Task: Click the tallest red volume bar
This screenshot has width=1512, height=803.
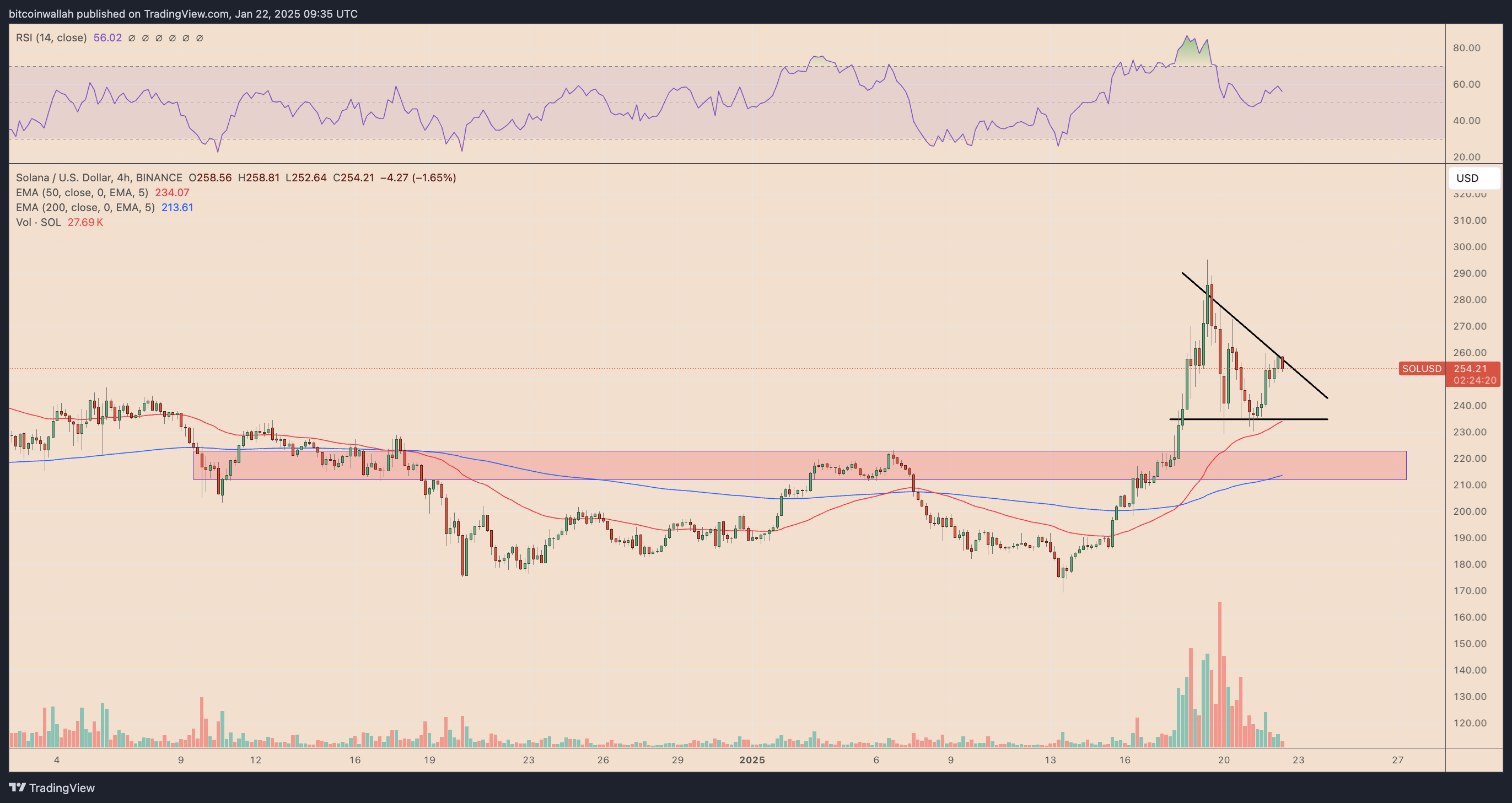Action: [1220, 675]
